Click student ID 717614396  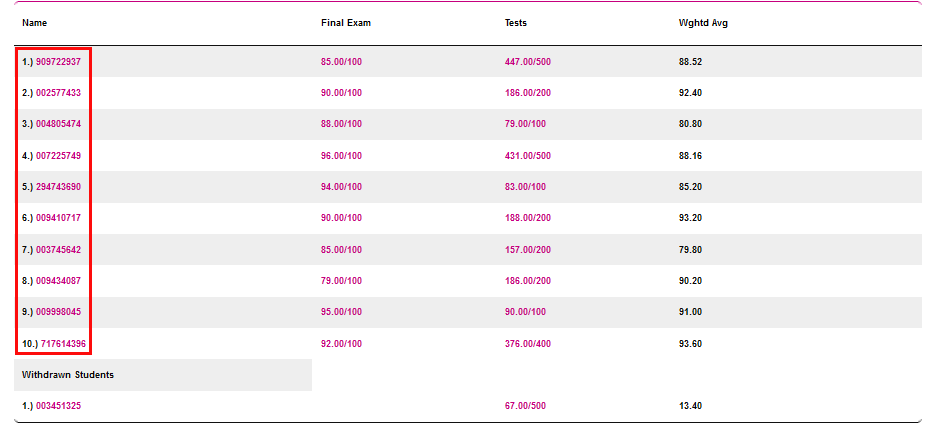[63, 344]
